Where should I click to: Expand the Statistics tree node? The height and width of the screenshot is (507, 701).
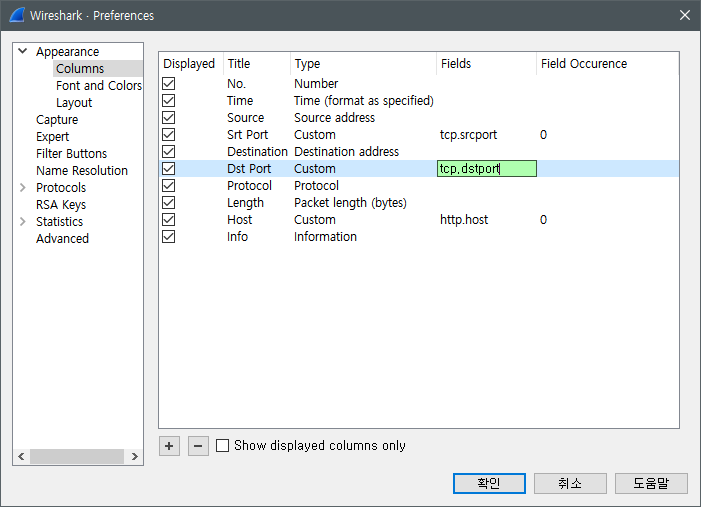click(x=22, y=221)
